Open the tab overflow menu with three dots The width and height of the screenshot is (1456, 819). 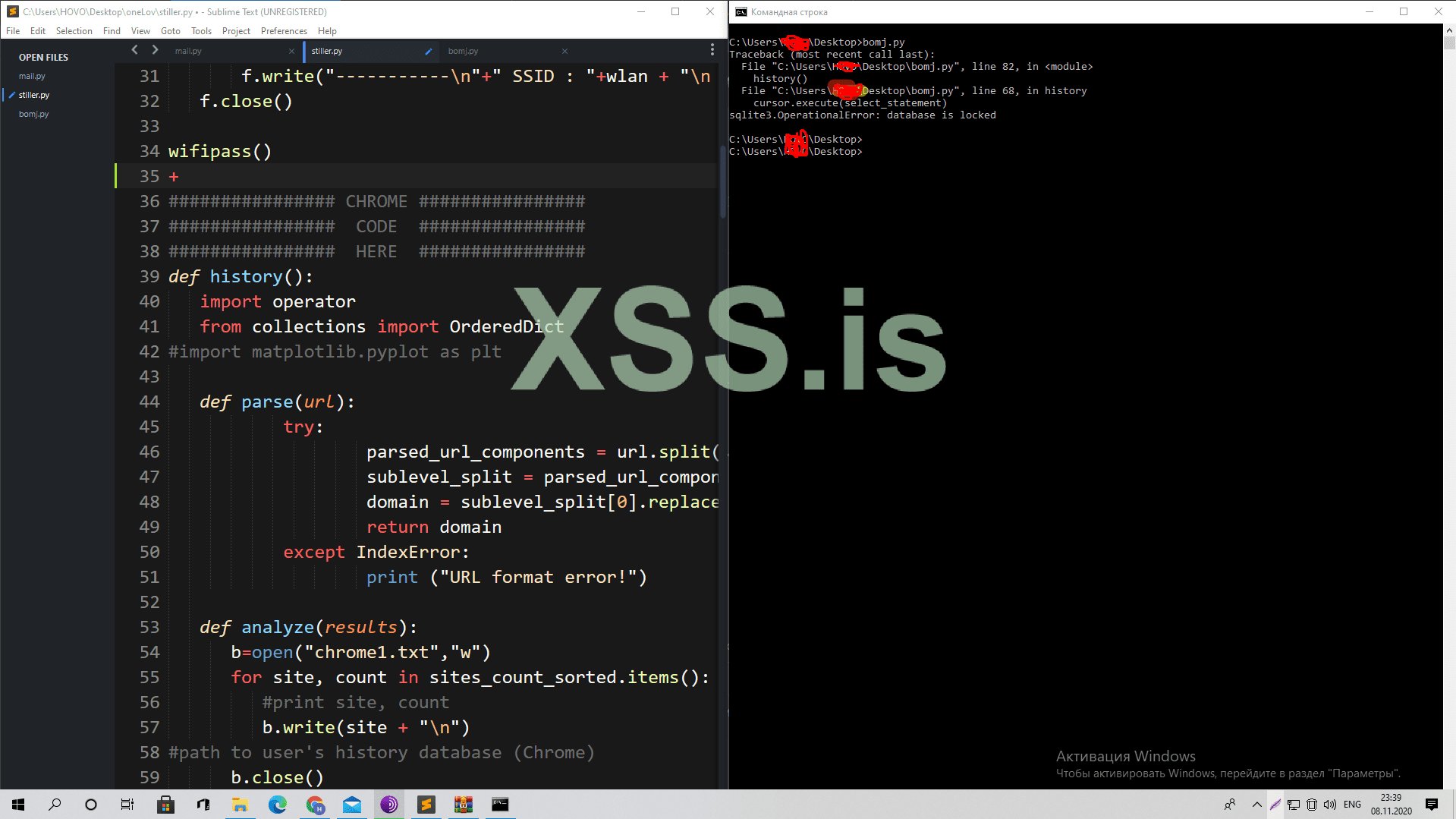(712, 49)
